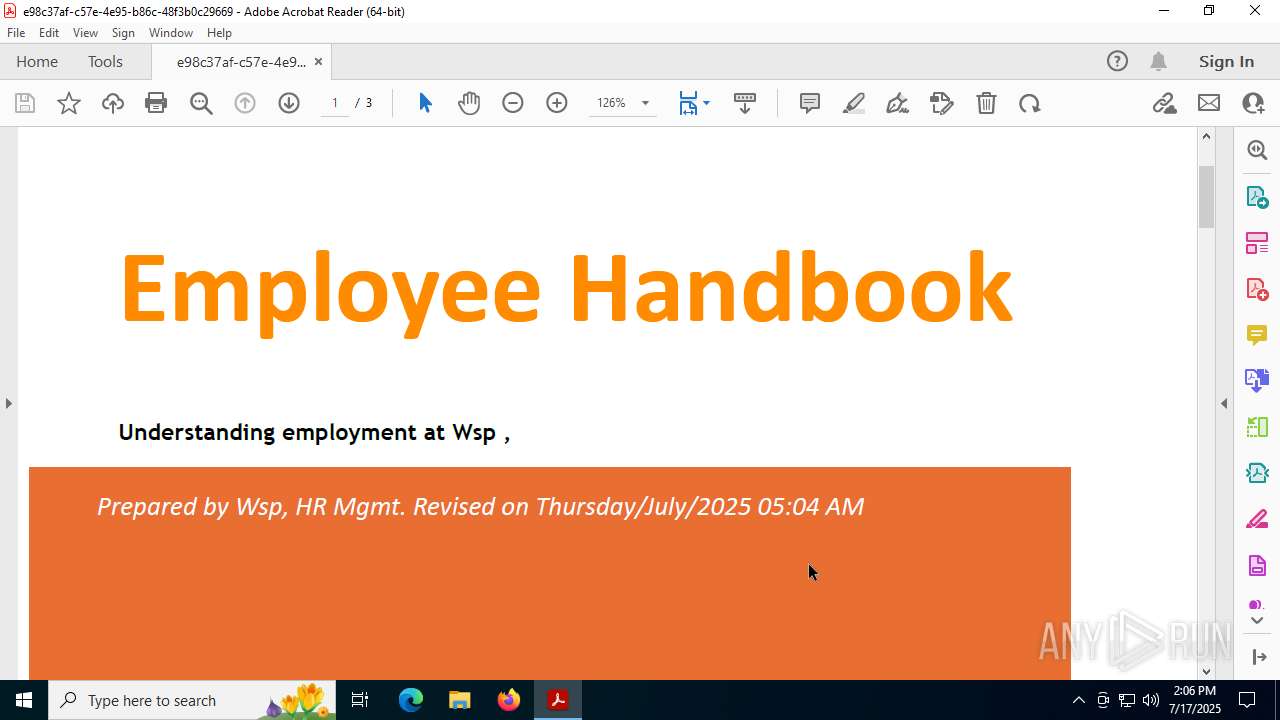
Task: Show more tools with down chevron
Action: tap(1257, 621)
